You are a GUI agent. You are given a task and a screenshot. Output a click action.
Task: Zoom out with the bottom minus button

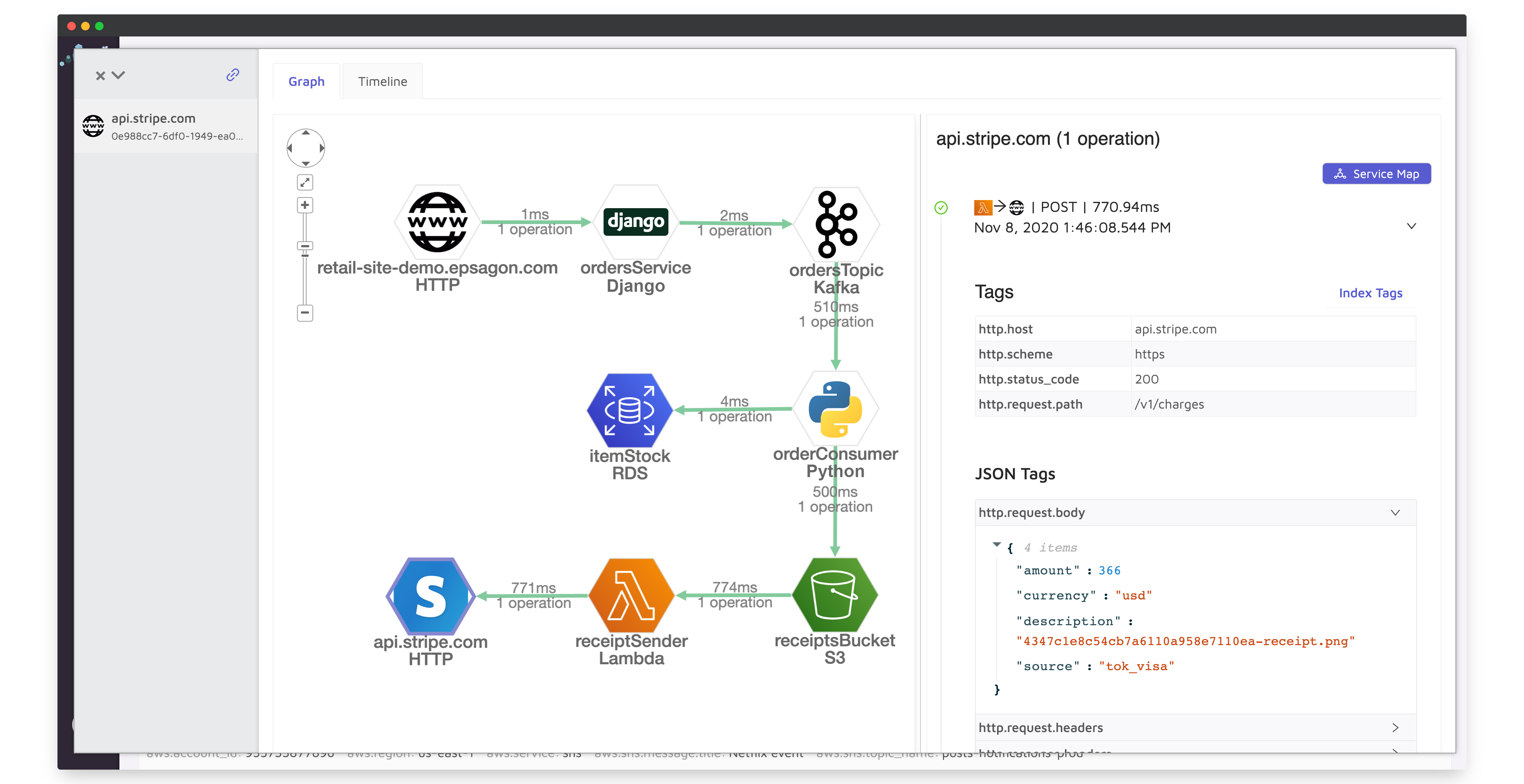pos(305,312)
